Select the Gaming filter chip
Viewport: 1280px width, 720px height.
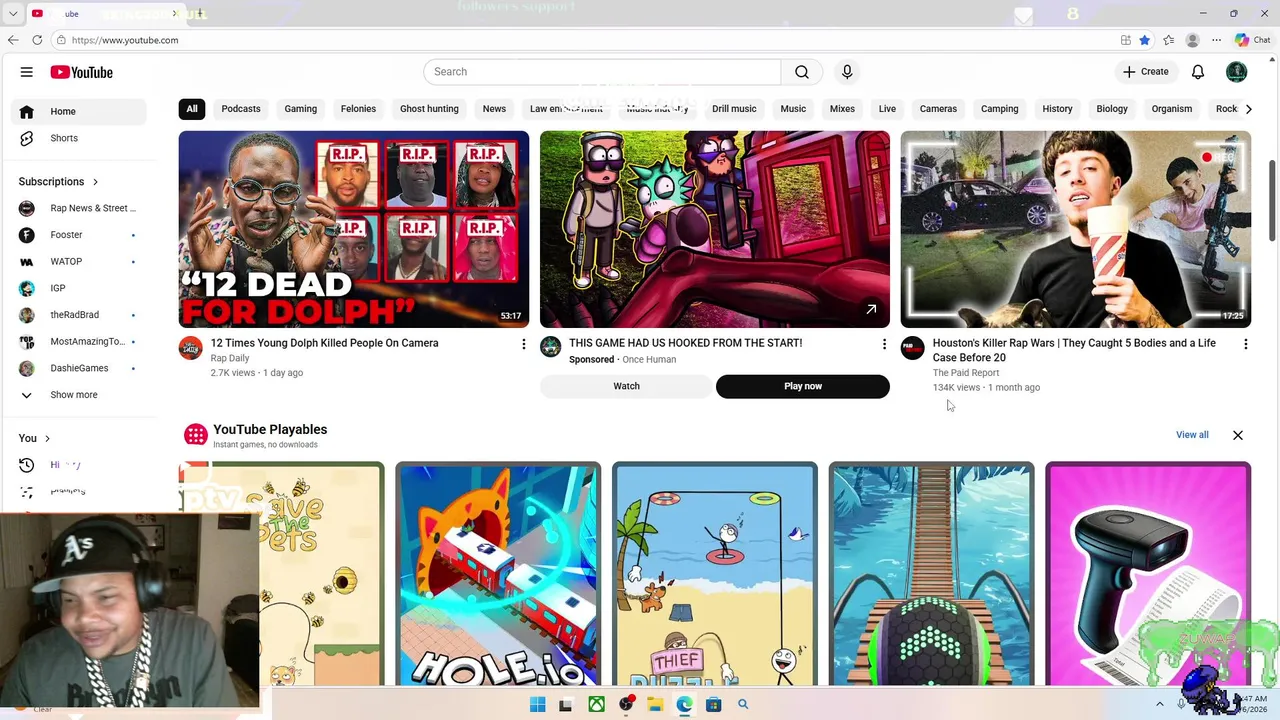pyautogui.click(x=300, y=109)
